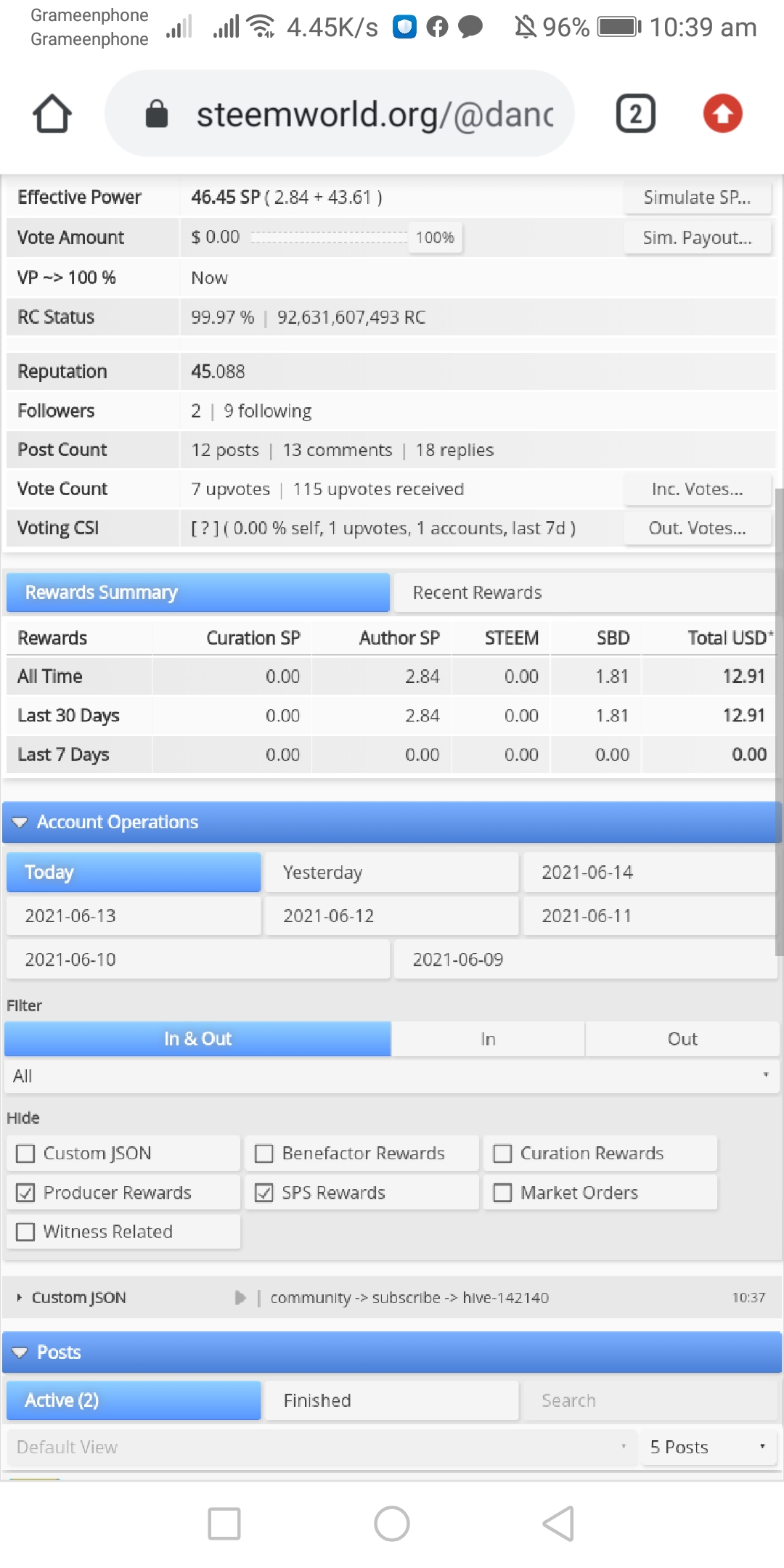Image resolution: width=784 pixels, height=1568 pixels.
Task: Toggle Benefactor Rewards hide checkbox
Action: click(x=264, y=1153)
